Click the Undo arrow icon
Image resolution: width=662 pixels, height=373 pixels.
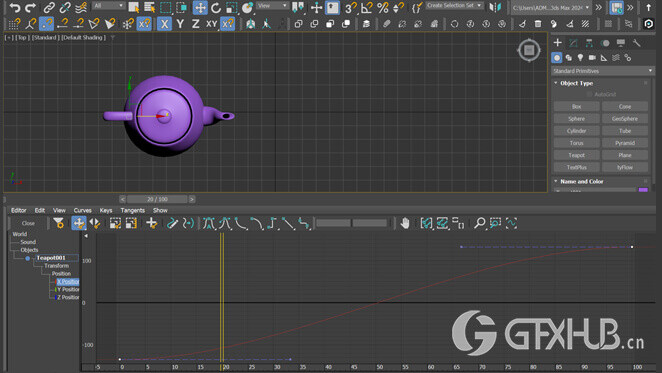pos(14,8)
